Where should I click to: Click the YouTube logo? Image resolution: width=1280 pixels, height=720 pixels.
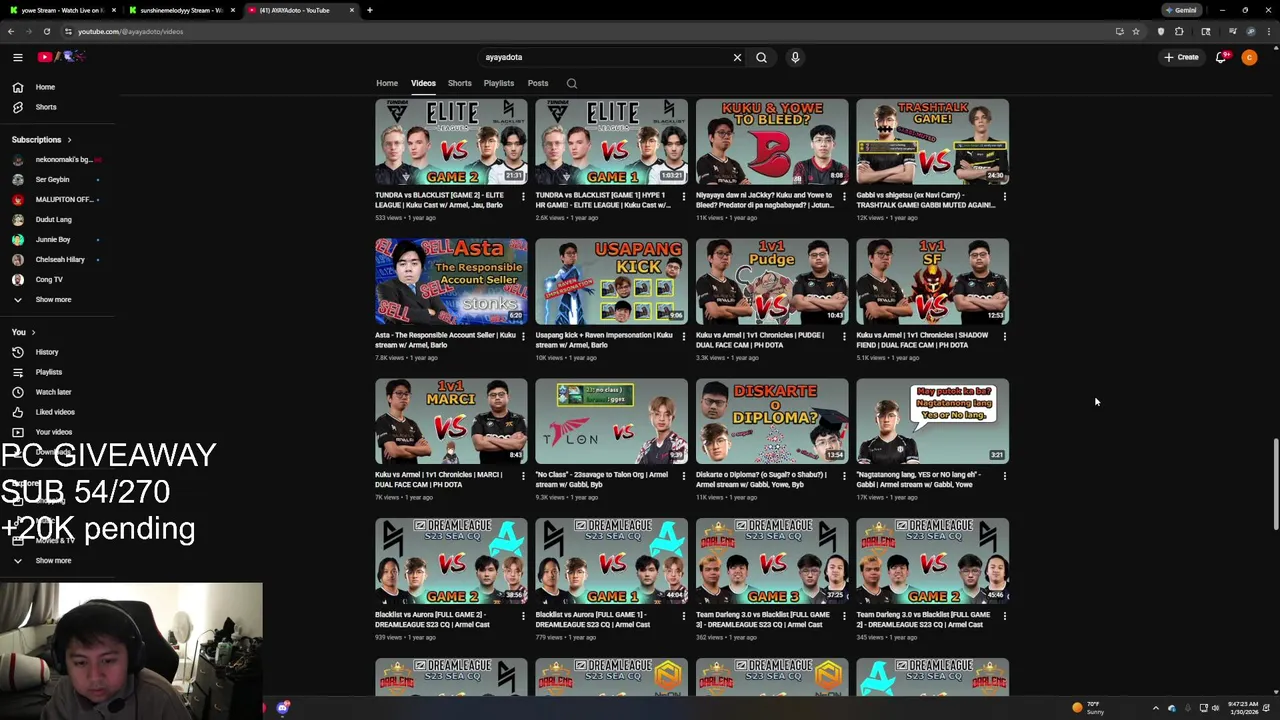[62, 57]
